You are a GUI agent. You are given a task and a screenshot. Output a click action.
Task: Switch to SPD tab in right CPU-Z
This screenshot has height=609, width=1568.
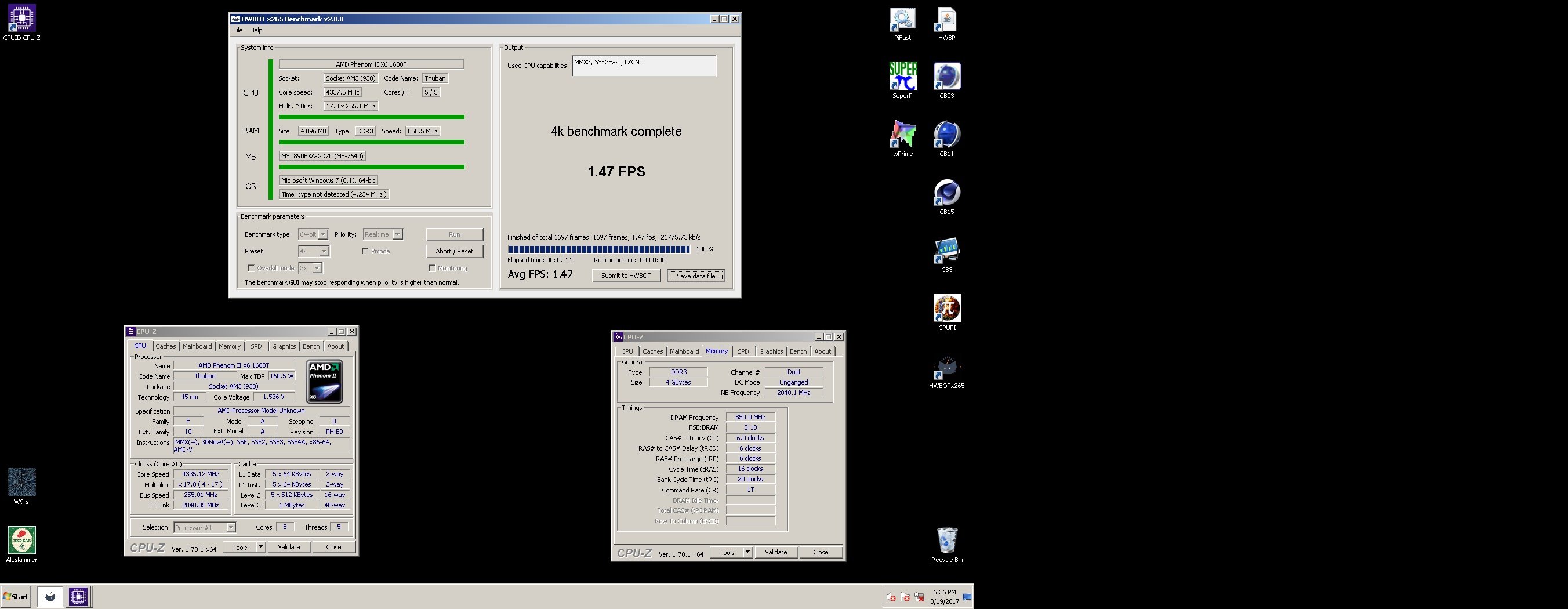[x=743, y=351]
